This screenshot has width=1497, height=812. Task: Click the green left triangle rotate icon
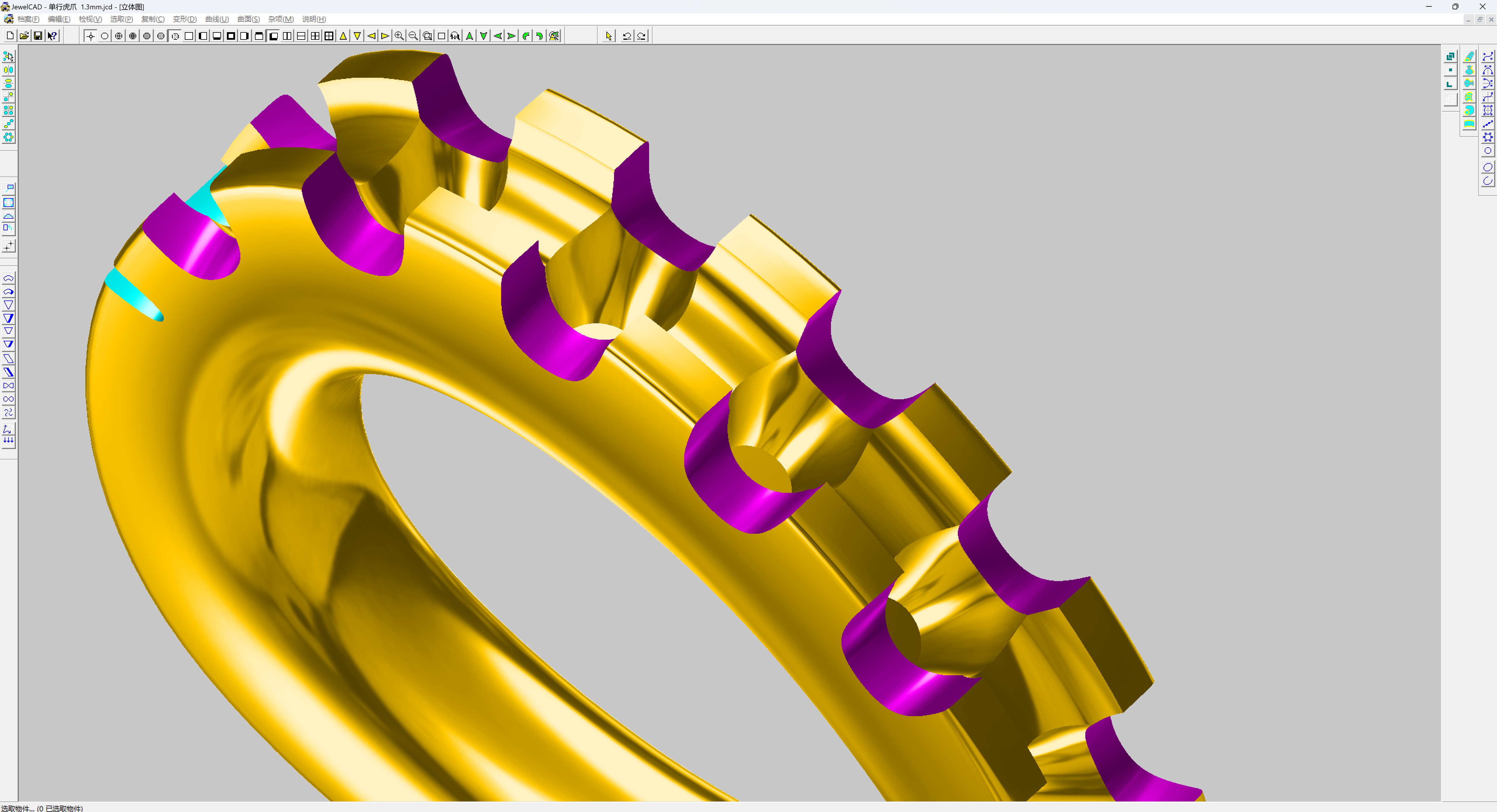(497, 36)
